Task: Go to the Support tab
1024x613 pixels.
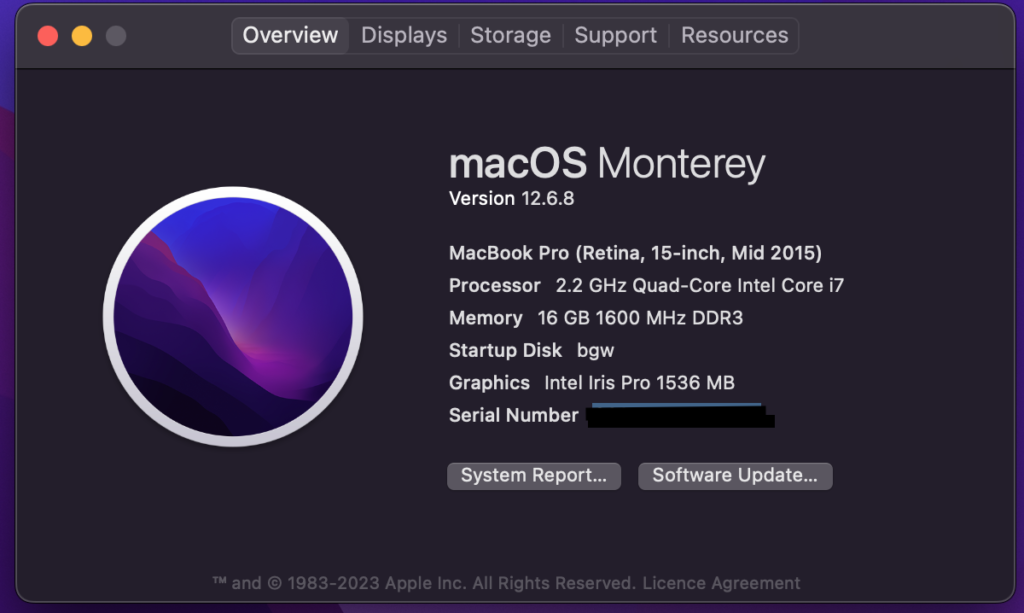Action: pyautogui.click(x=615, y=35)
